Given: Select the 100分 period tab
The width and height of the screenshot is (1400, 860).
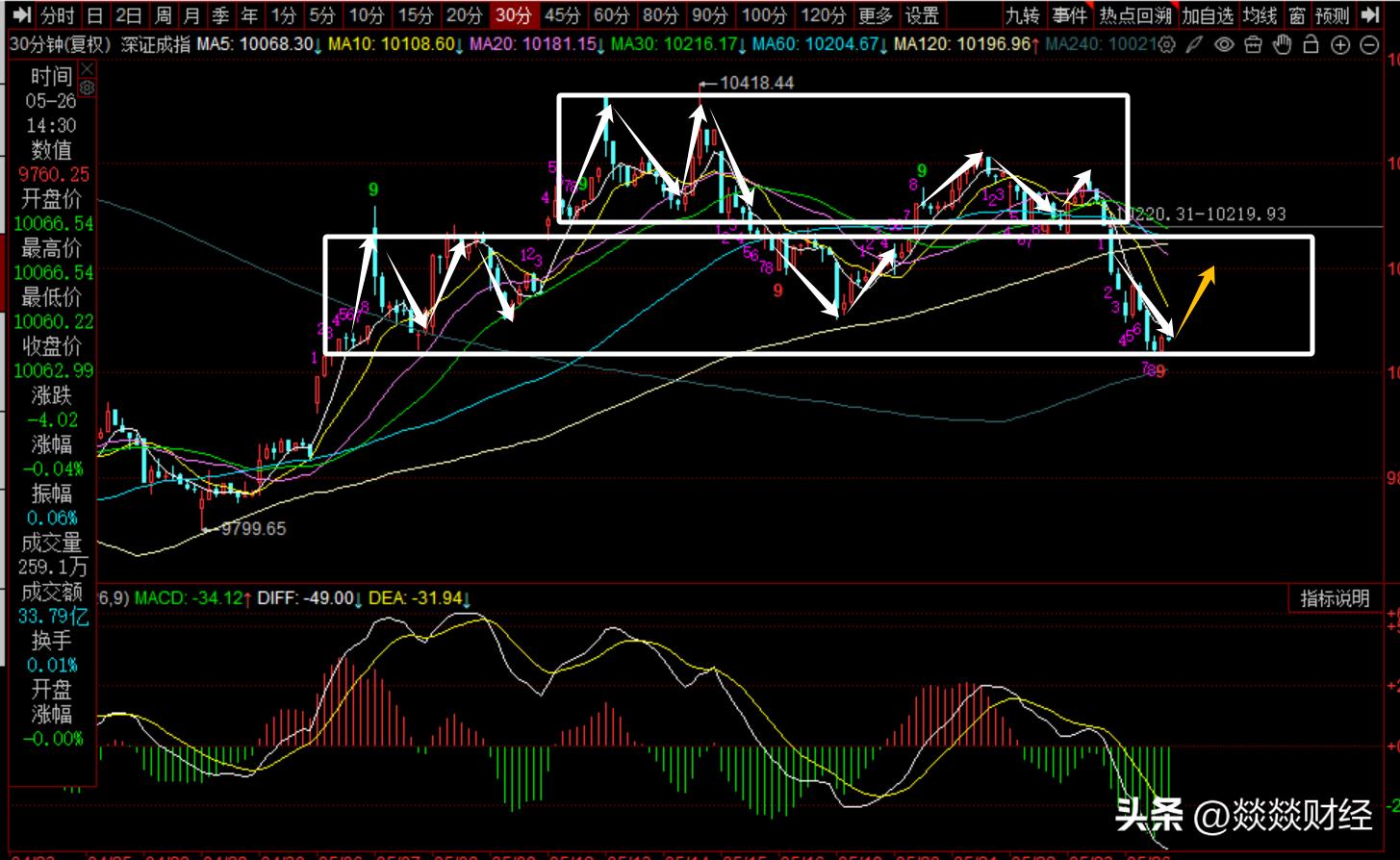Looking at the screenshot, I should click(x=765, y=15).
